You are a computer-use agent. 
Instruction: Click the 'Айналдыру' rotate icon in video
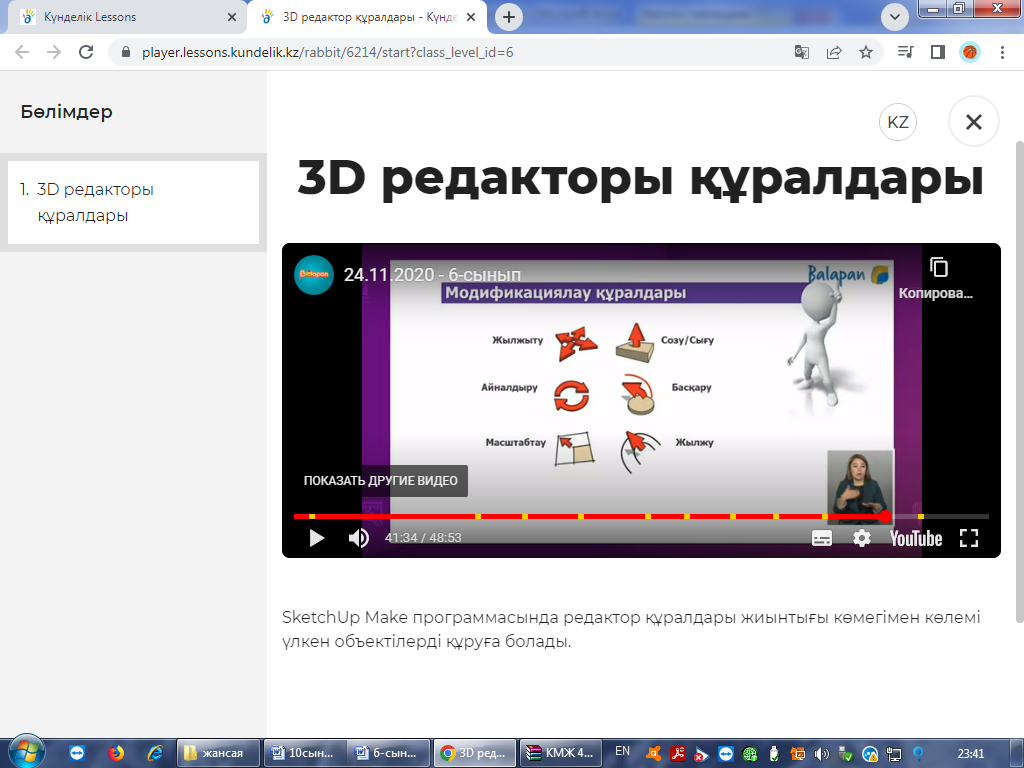[571, 396]
